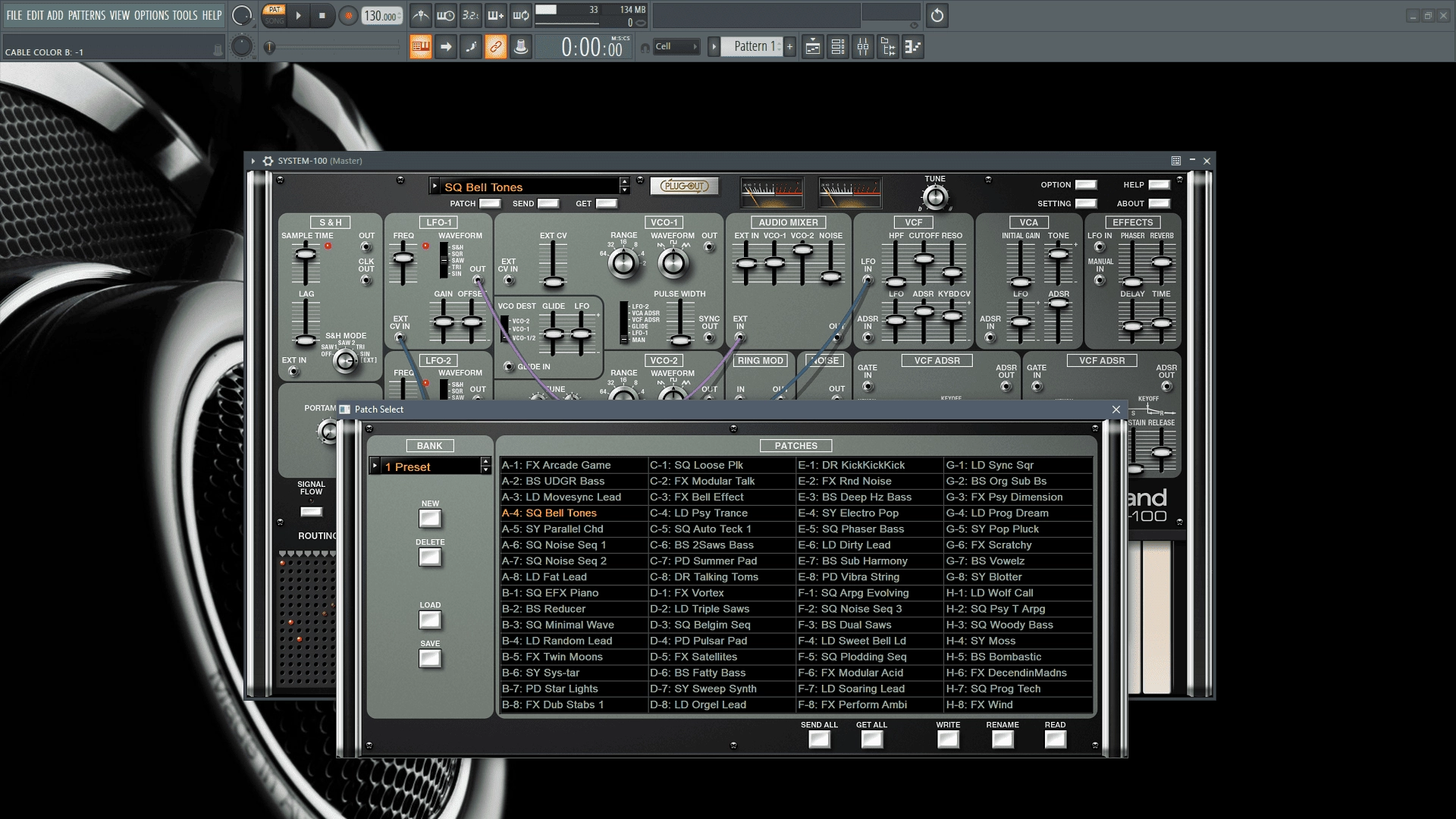This screenshot has width=1456, height=819.
Task: Toggle loop recording icon
Action: [521, 15]
